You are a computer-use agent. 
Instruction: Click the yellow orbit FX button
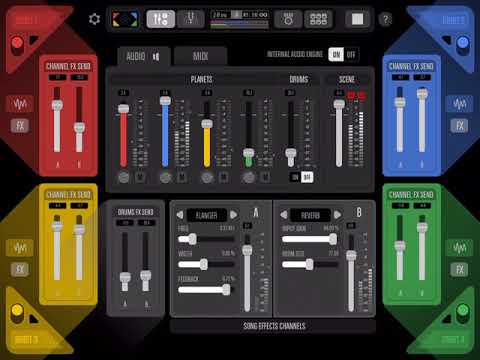[x=20, y=269]
